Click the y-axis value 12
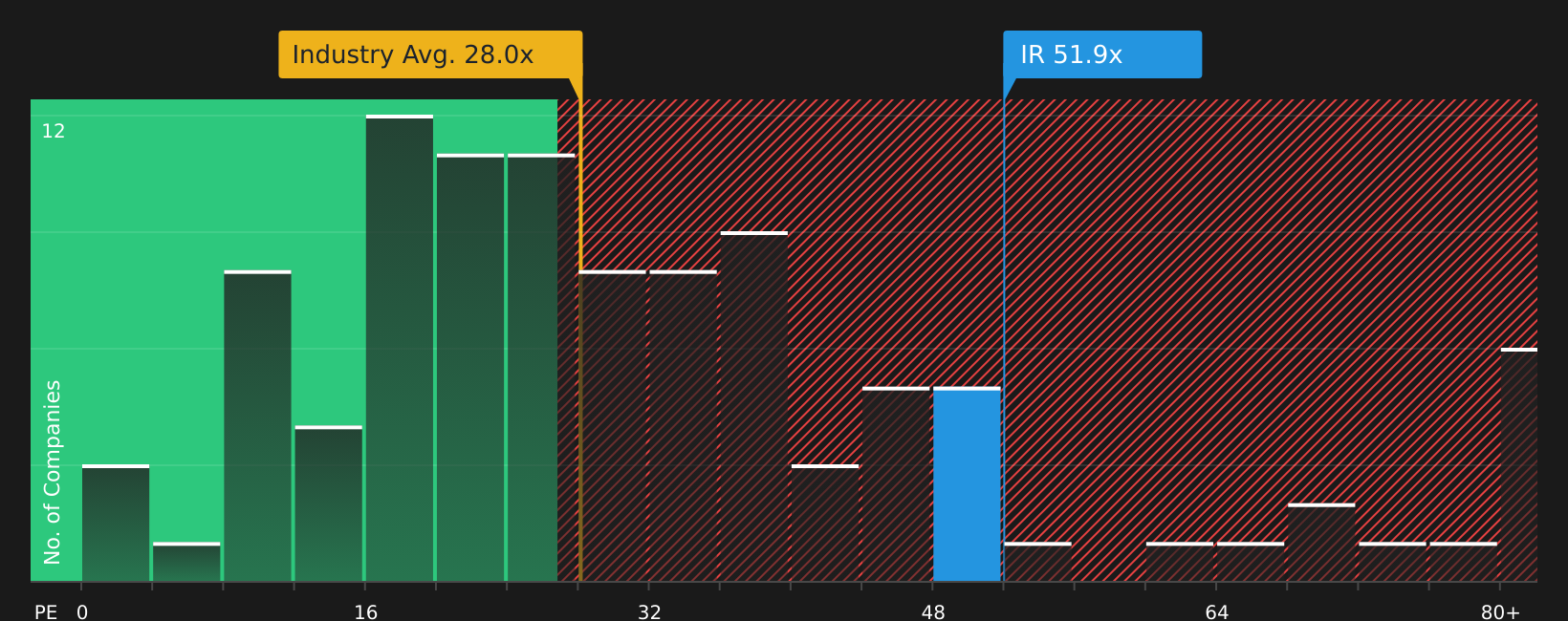This screenshot has width=1568, height=621. point(54,132)
